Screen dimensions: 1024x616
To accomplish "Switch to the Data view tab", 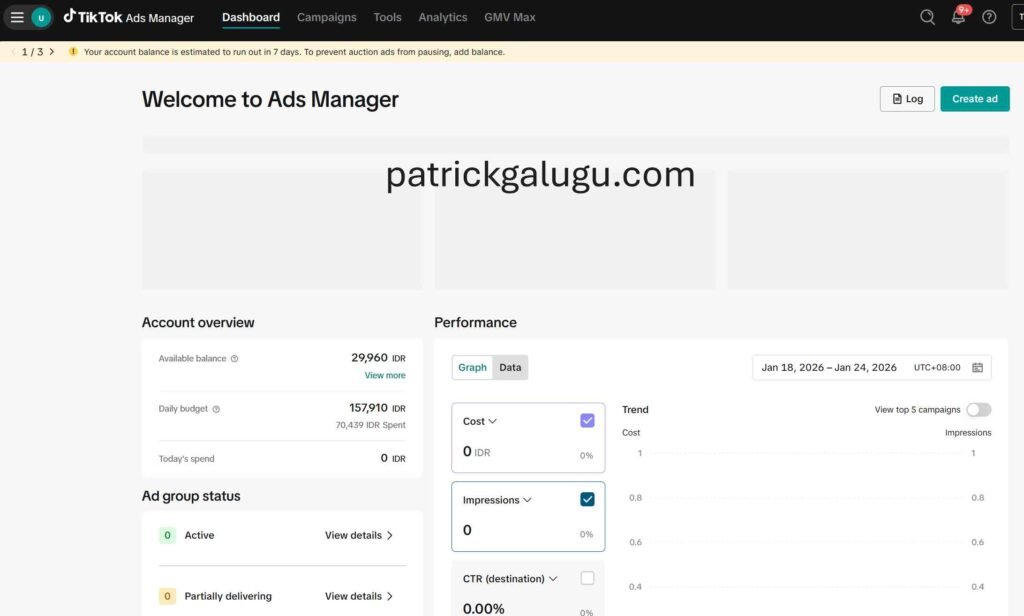I will pos(510,368).
